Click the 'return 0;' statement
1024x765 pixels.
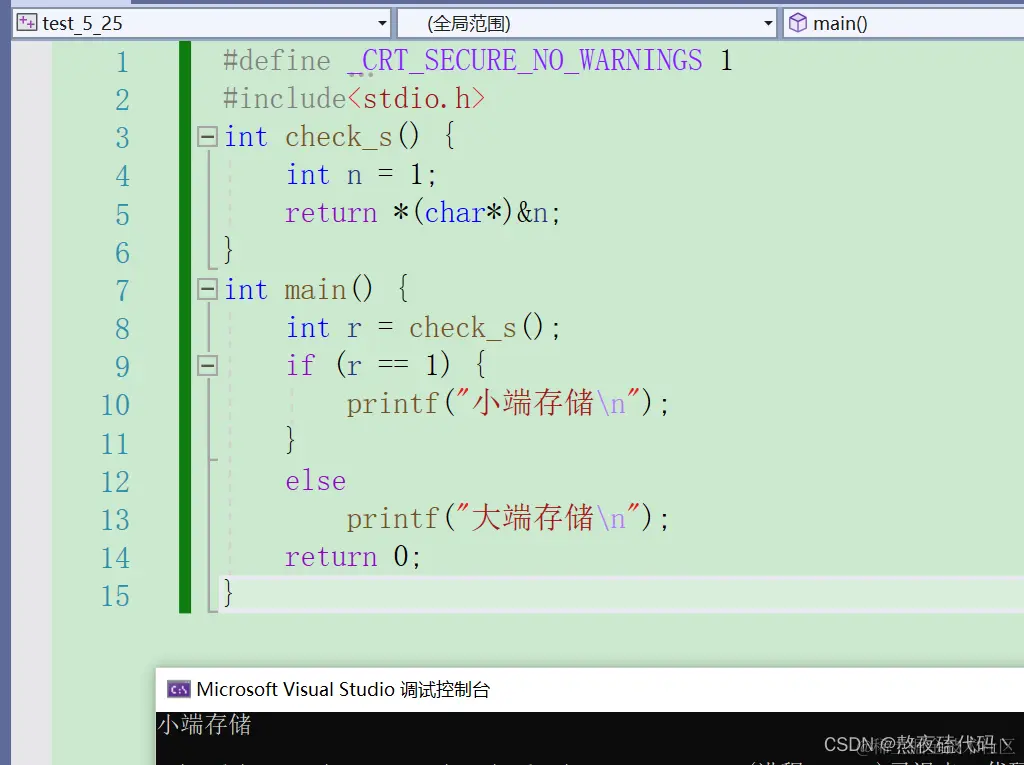353,557
